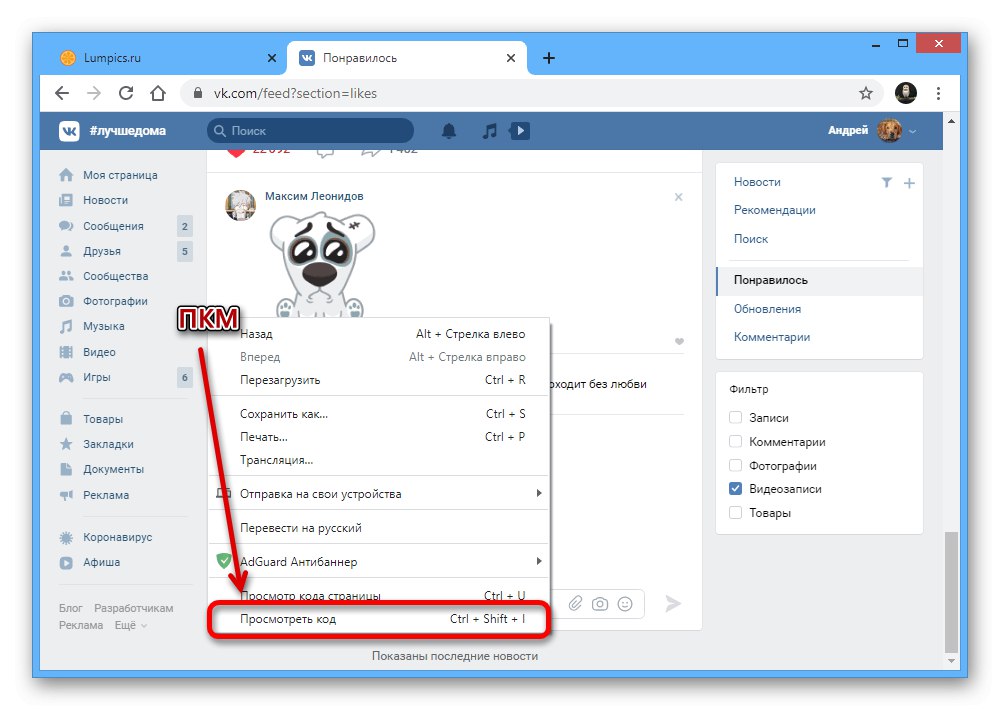Expand AdGuard Антибаннер submenu
Viewport: 1000px width, 710px height.
(x=379, y=562)
